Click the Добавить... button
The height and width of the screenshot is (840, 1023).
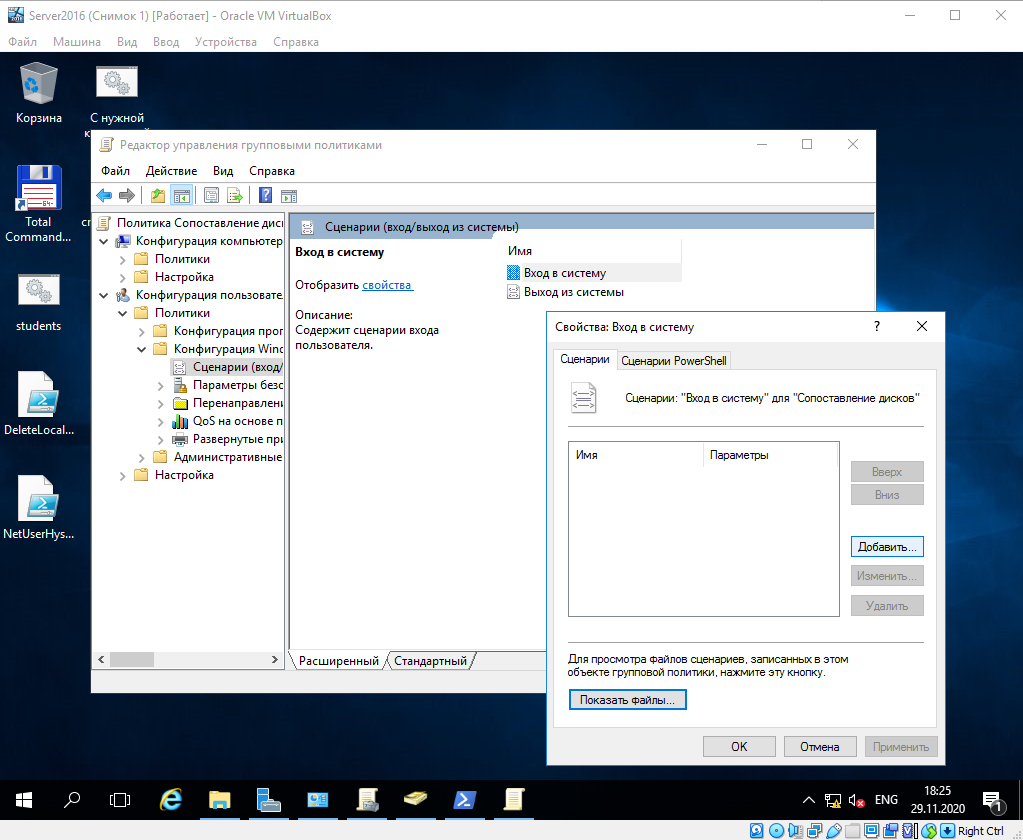886,547
